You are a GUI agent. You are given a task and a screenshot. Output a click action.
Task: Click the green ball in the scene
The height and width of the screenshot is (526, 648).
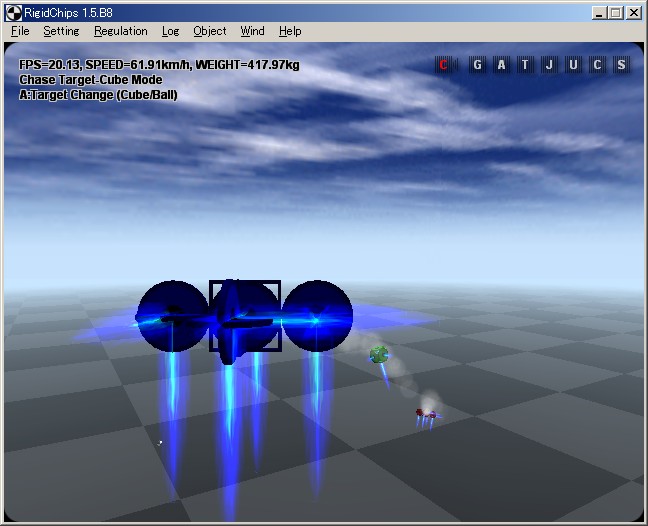click(x=379, y=354)
